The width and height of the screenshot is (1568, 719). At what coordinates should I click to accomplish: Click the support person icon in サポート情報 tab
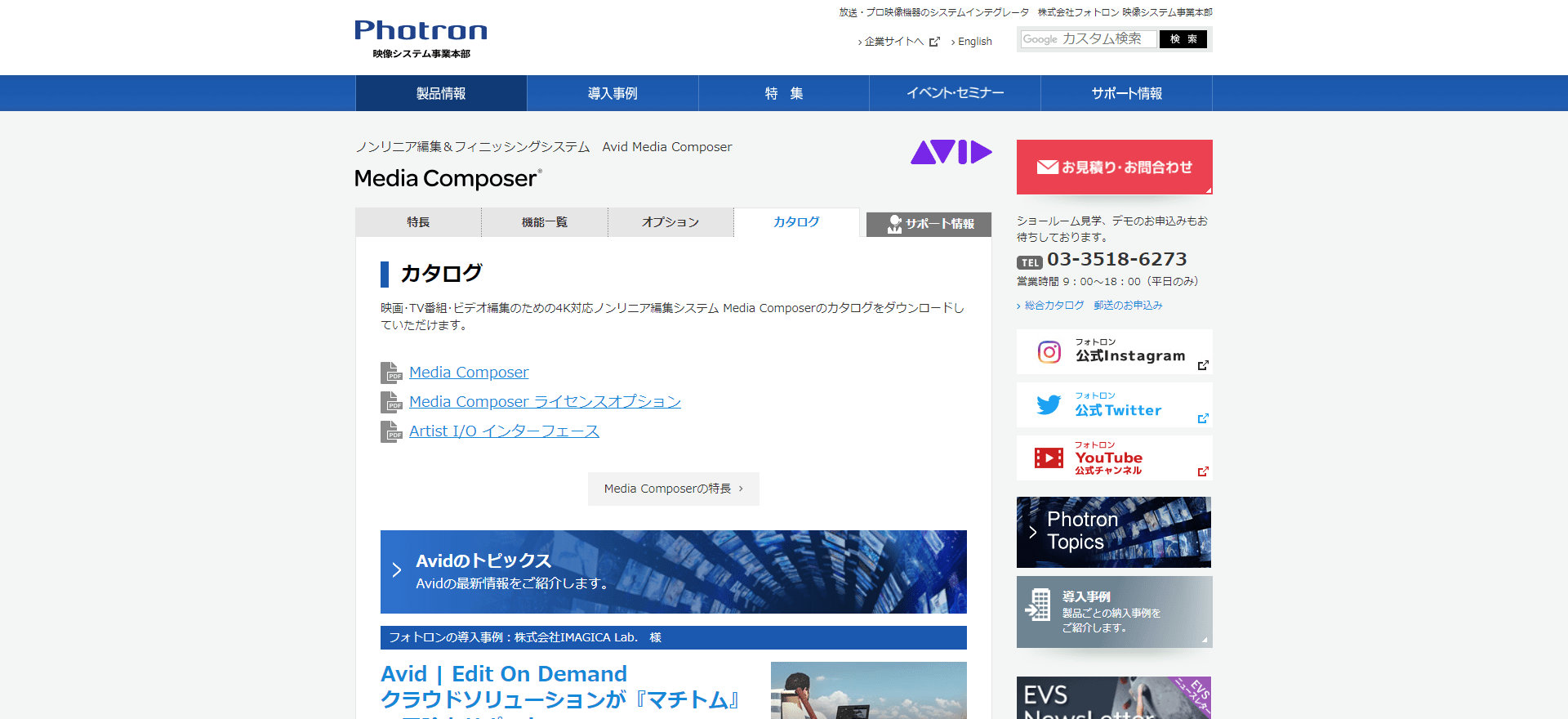point(895,224)
